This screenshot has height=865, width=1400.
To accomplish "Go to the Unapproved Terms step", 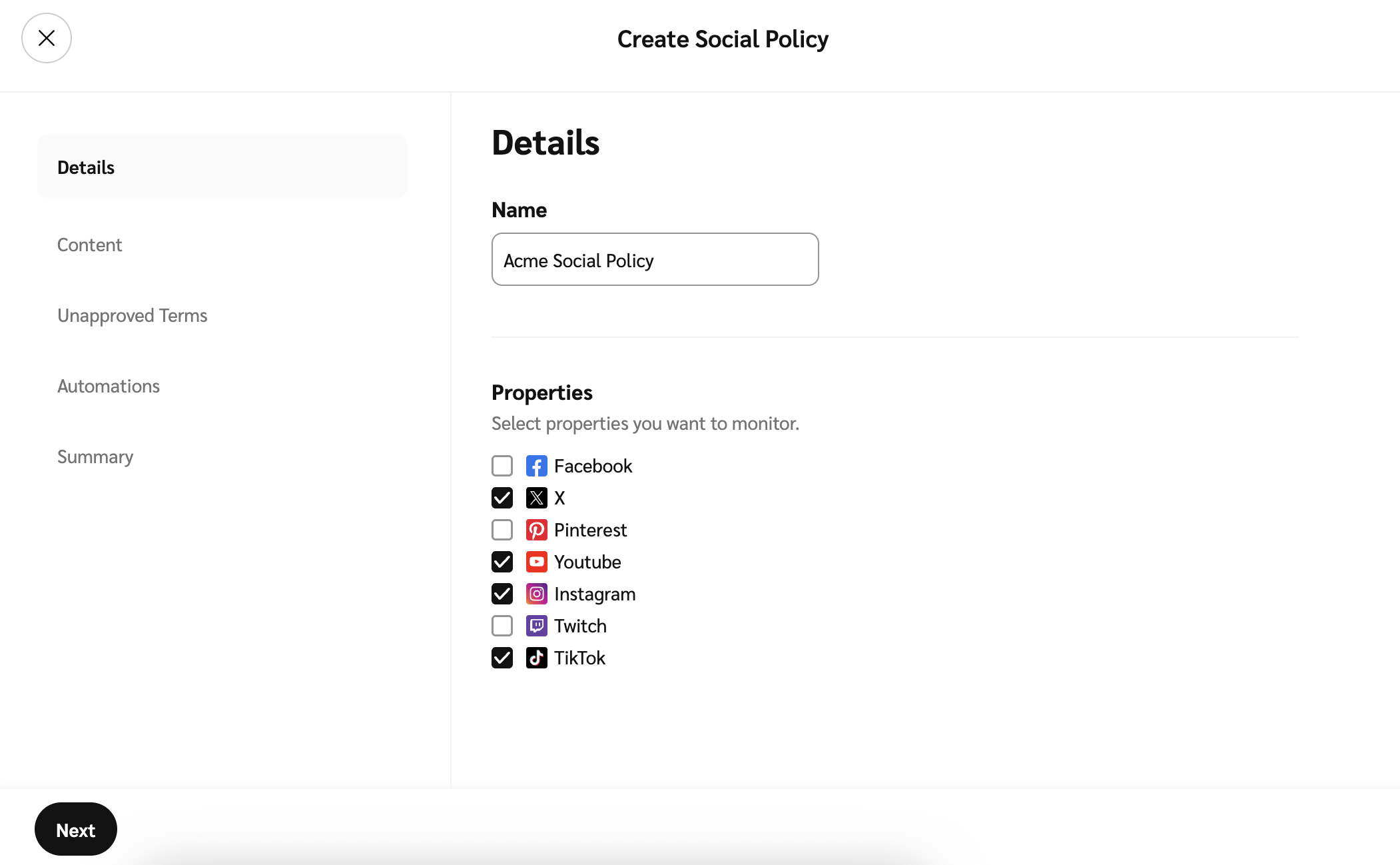I will point(132,315).
